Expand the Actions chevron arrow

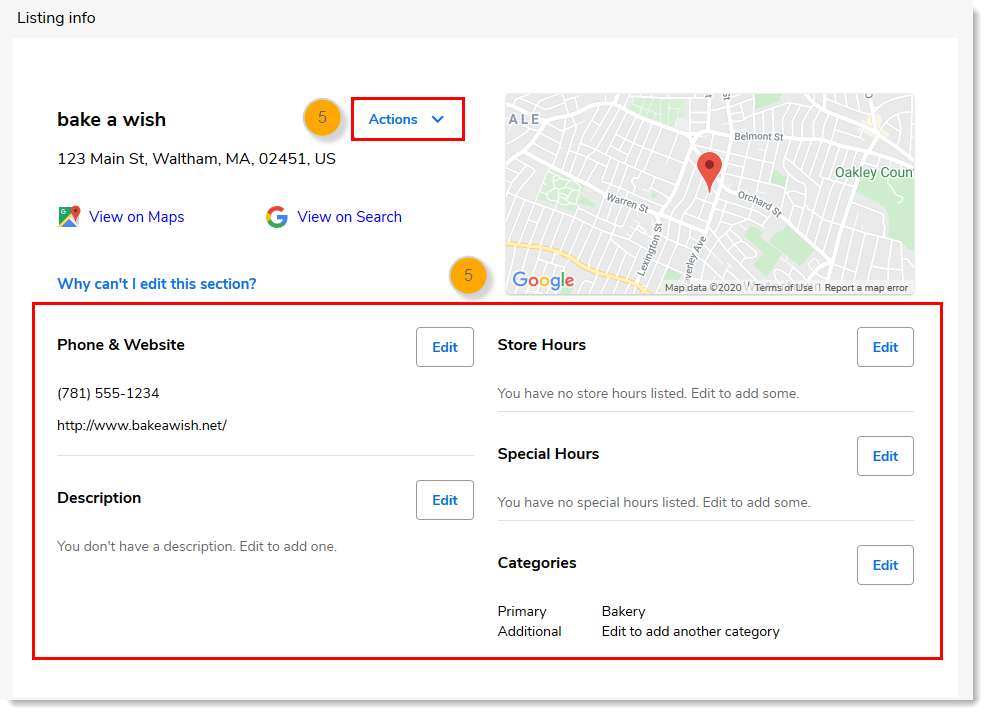(437, 119)
